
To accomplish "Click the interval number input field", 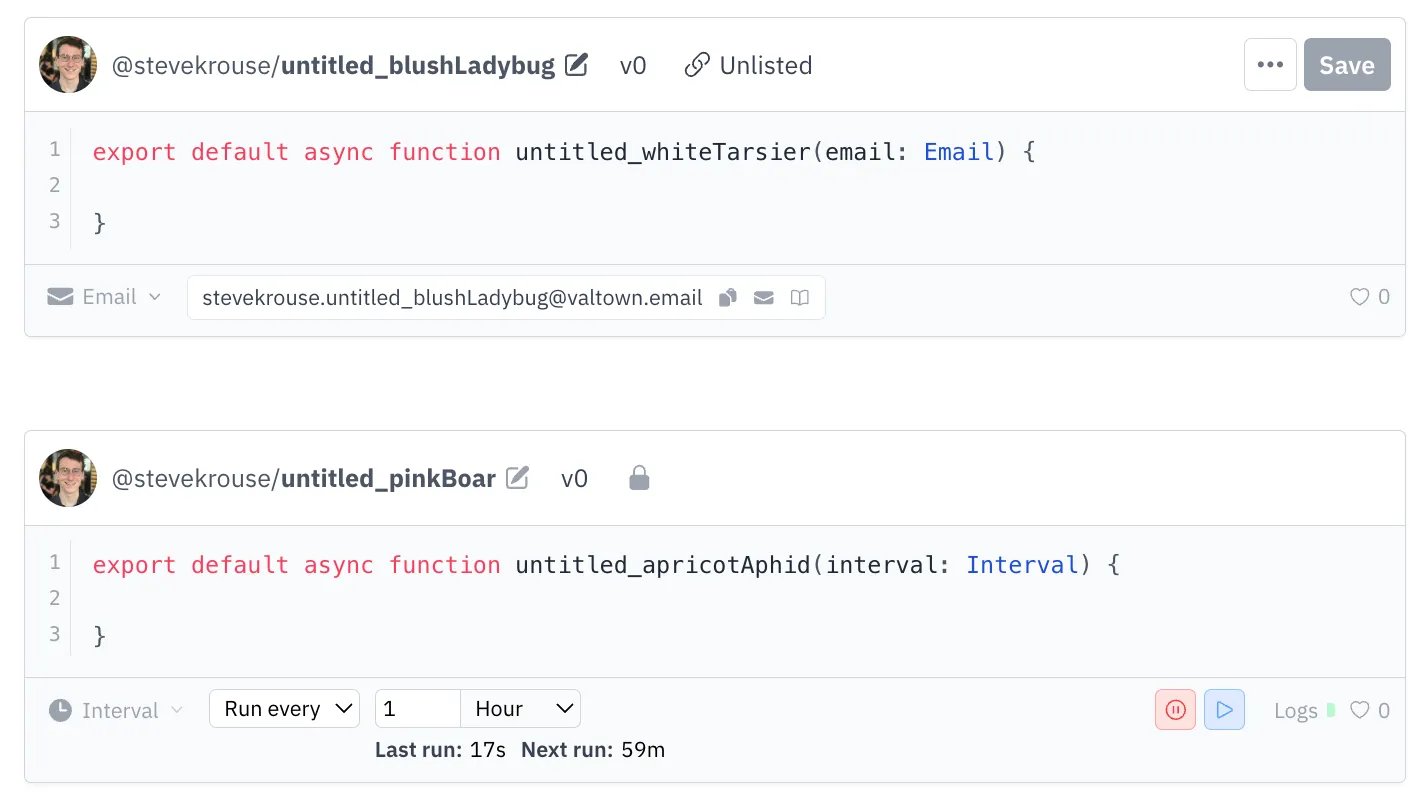I will [x=417, y=709].
